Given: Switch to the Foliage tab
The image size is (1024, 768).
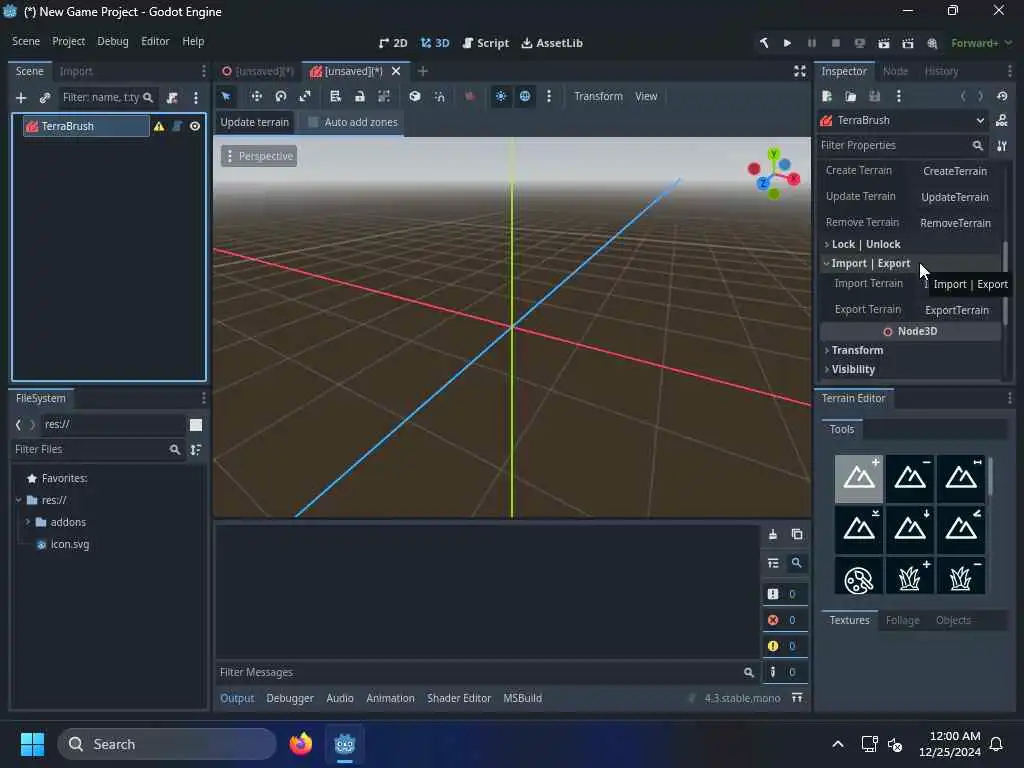Looking at the screenshot, I should point(903,620).
